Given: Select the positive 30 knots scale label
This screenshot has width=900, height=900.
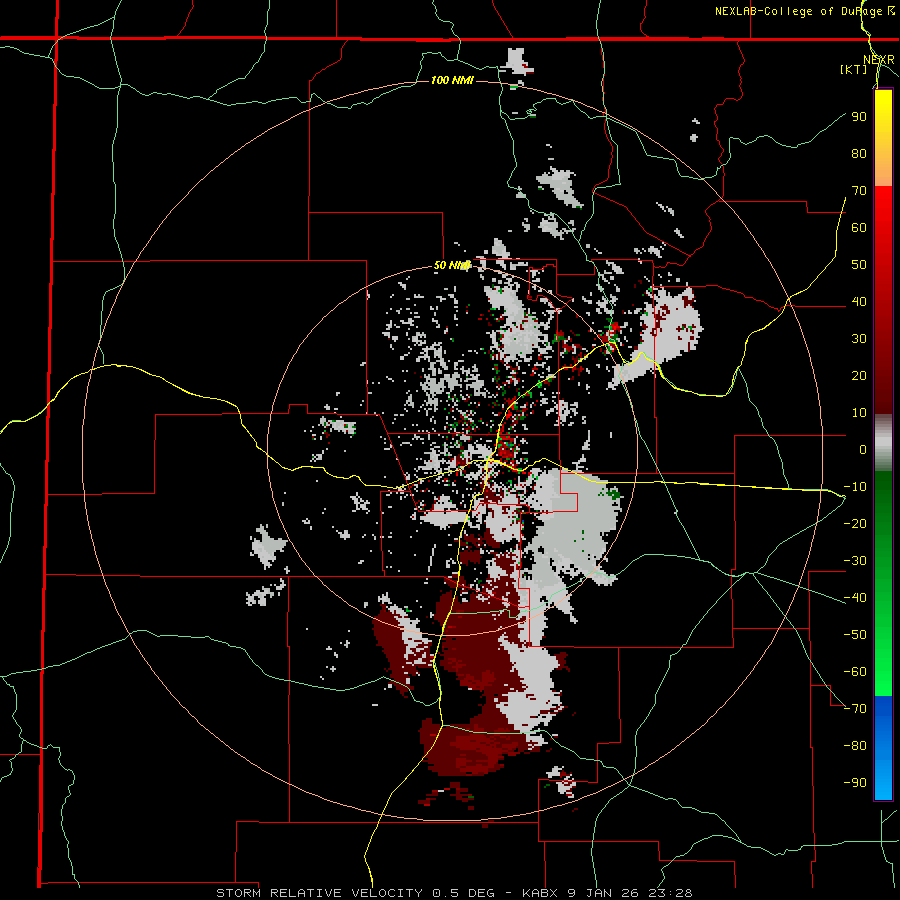Looking at the screenshot, I should tap(859, 339).
